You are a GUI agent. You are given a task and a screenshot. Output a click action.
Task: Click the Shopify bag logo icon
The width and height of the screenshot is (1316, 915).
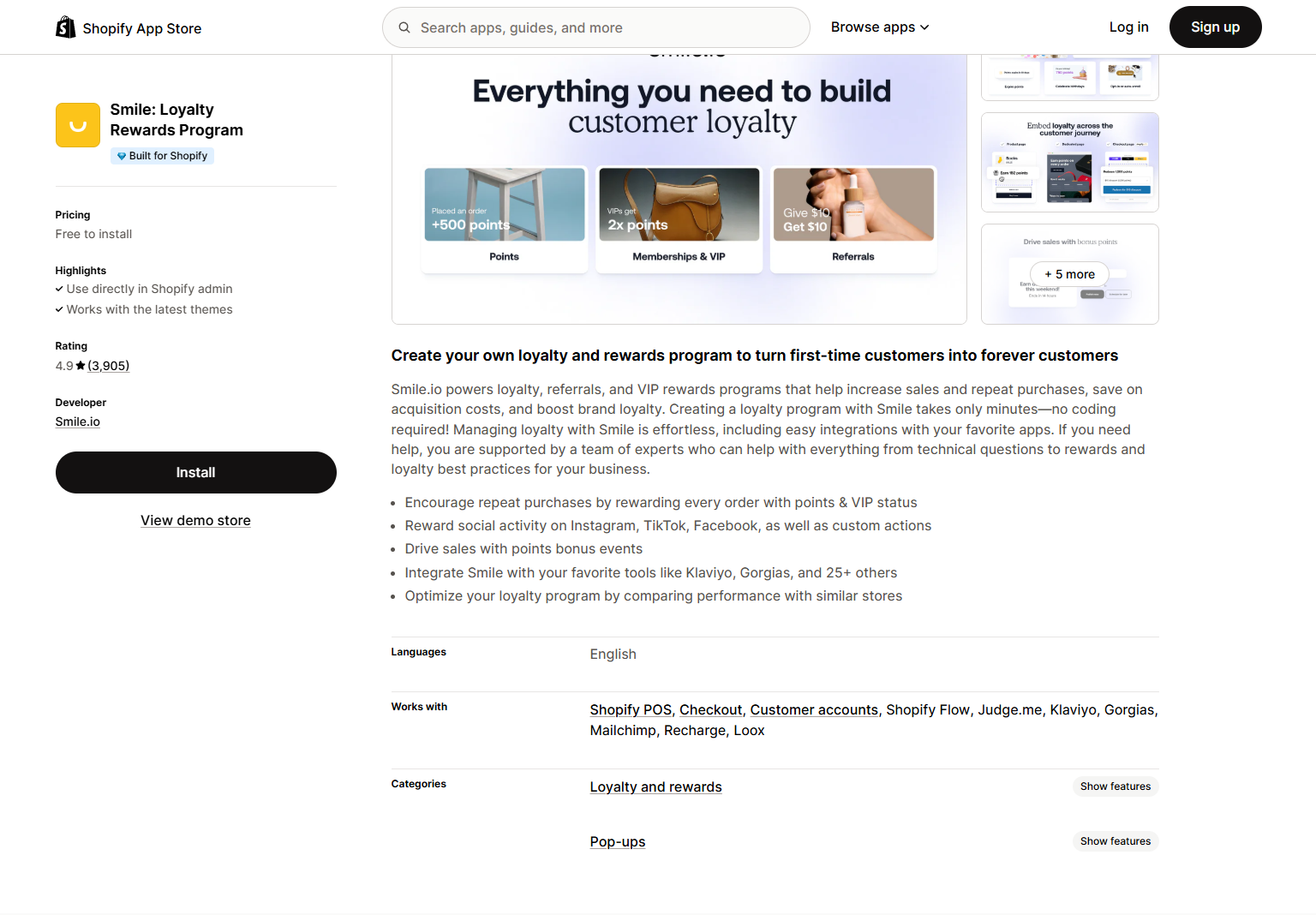click(x=66, y=27)
